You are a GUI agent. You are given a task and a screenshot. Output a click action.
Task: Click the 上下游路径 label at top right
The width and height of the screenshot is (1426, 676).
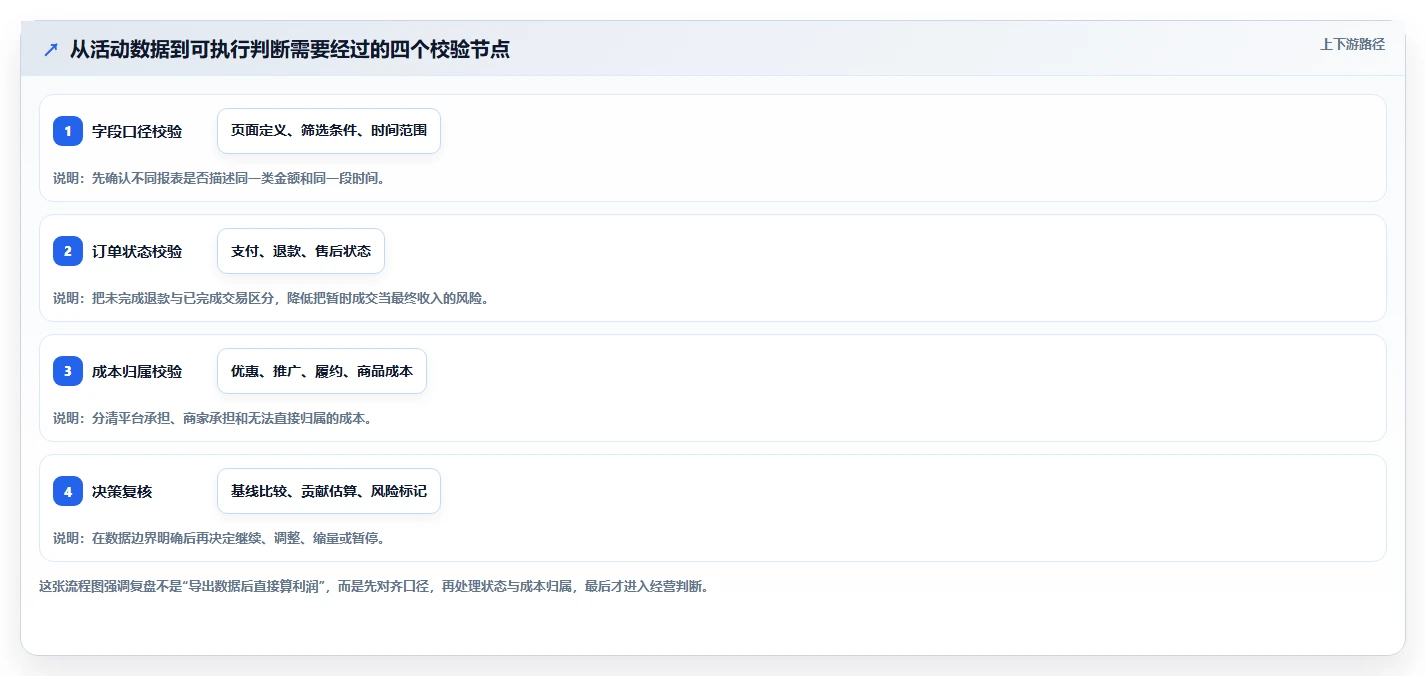click(1352, 44)
